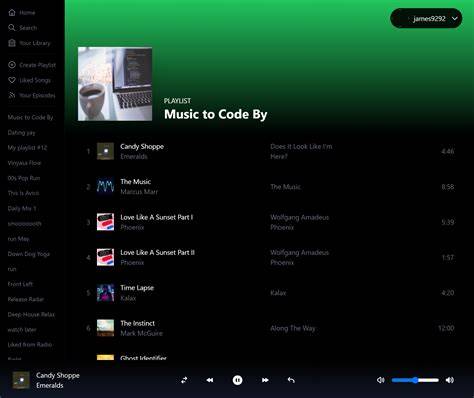Image resolution: width=474 pixels, height=398 pixels.
Task: Open Liked Songs in the sidebar
Action: (35, 80)
